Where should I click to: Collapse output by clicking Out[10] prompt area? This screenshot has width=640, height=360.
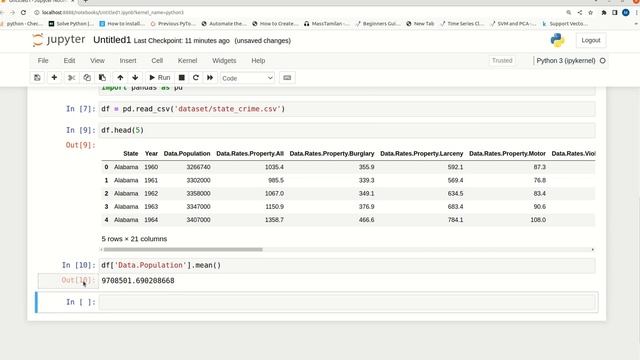coord(68,281)
